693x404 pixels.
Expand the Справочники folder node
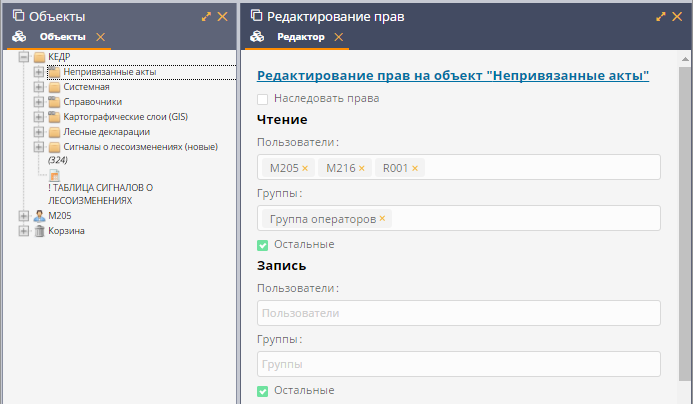click(x=39, y=102)
